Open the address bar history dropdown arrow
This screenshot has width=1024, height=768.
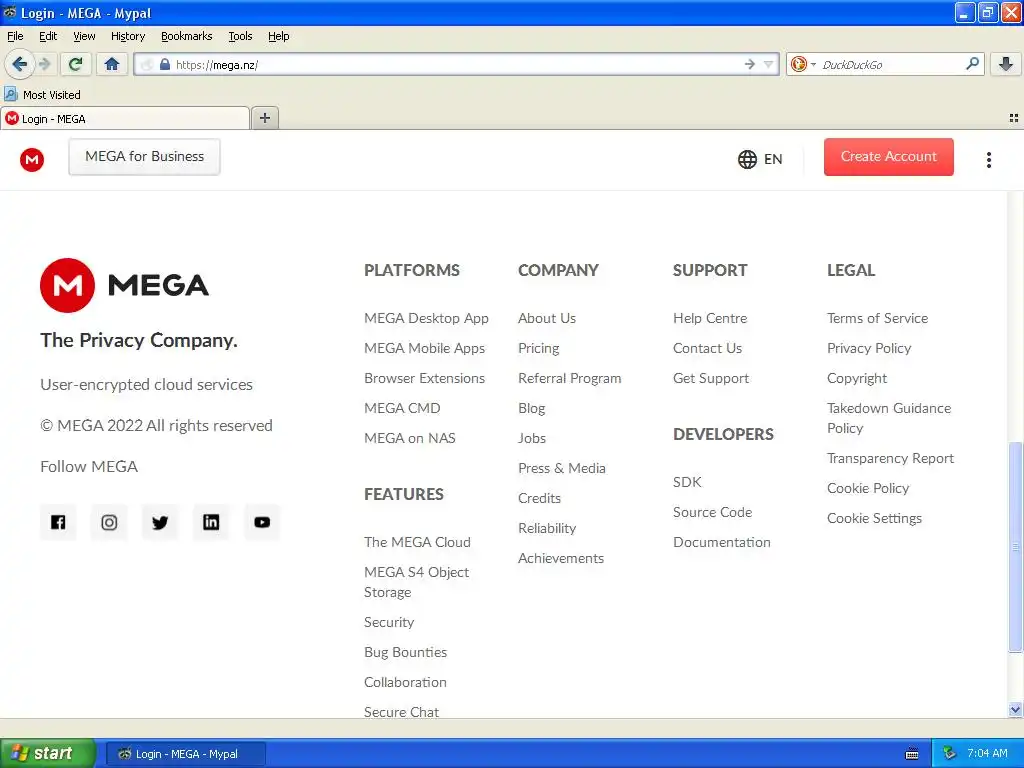(x=769, y=64)
